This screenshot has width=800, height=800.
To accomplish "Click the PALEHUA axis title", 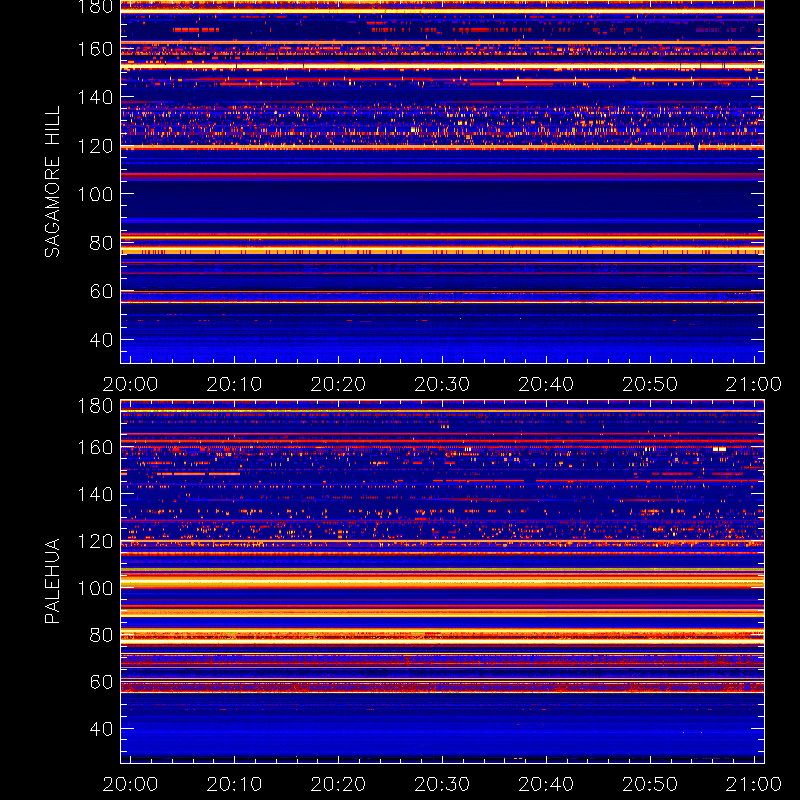I will point(52,581).
